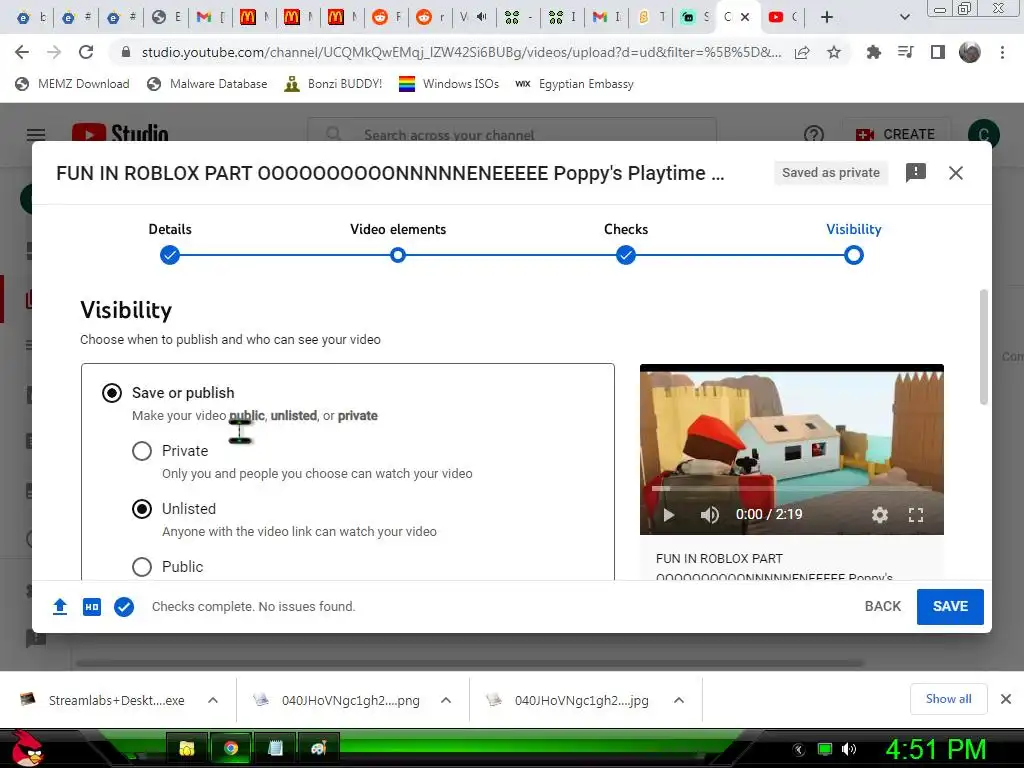The height and width of the screenshot is (768, 1024).
Task: Select the Save or publish radio button
Action: click(112, 393)
